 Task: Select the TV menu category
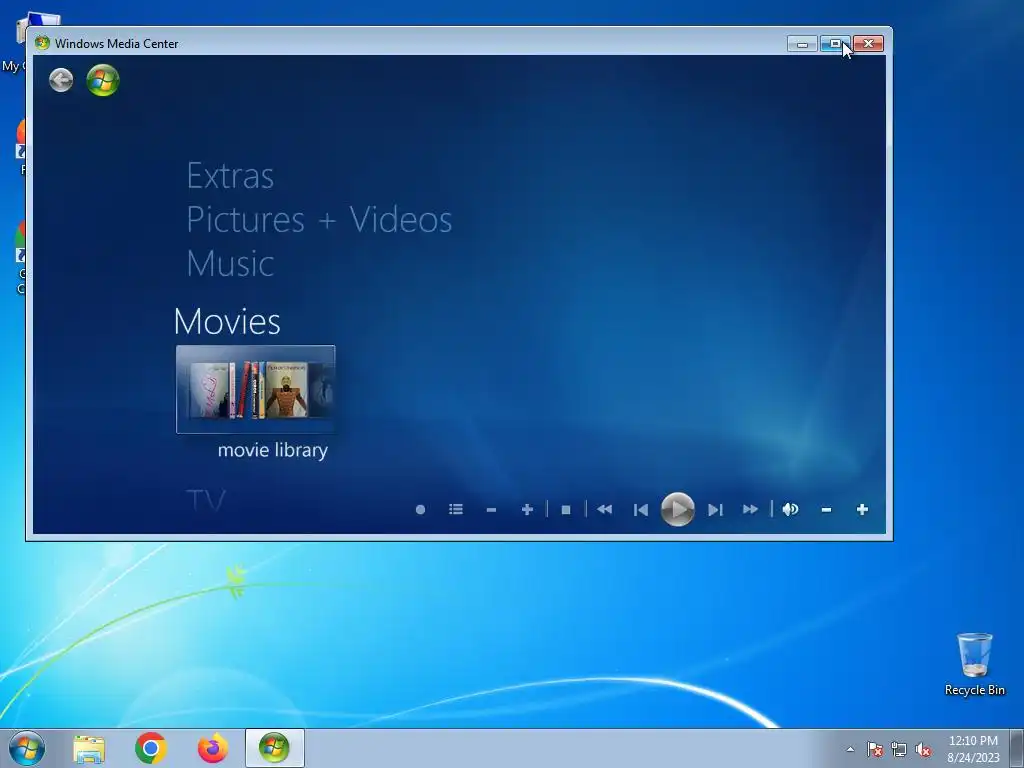[x=206, y=501]
